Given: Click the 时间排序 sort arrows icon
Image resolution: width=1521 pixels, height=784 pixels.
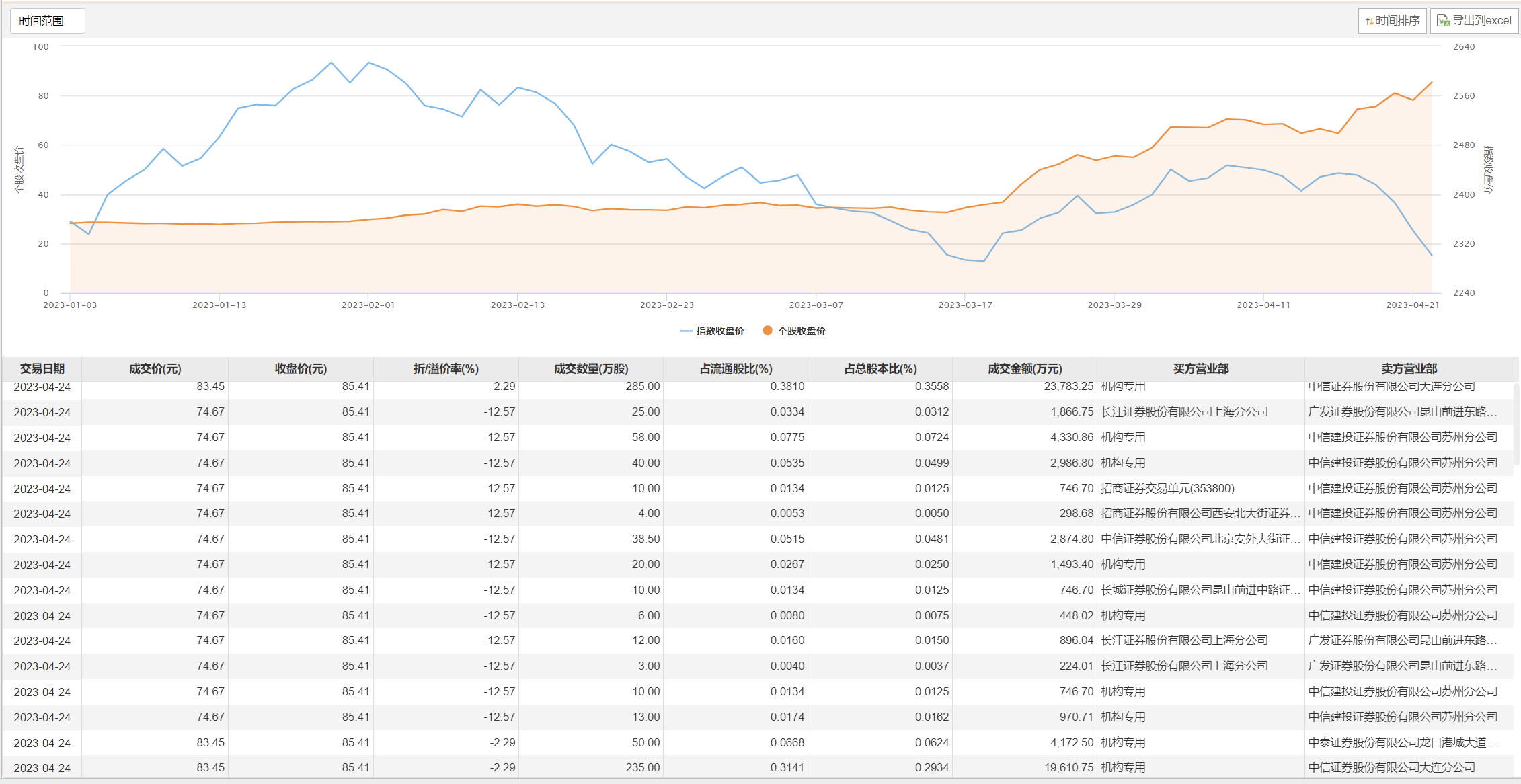Looking at the screenshot, I should coord(1369,22).
